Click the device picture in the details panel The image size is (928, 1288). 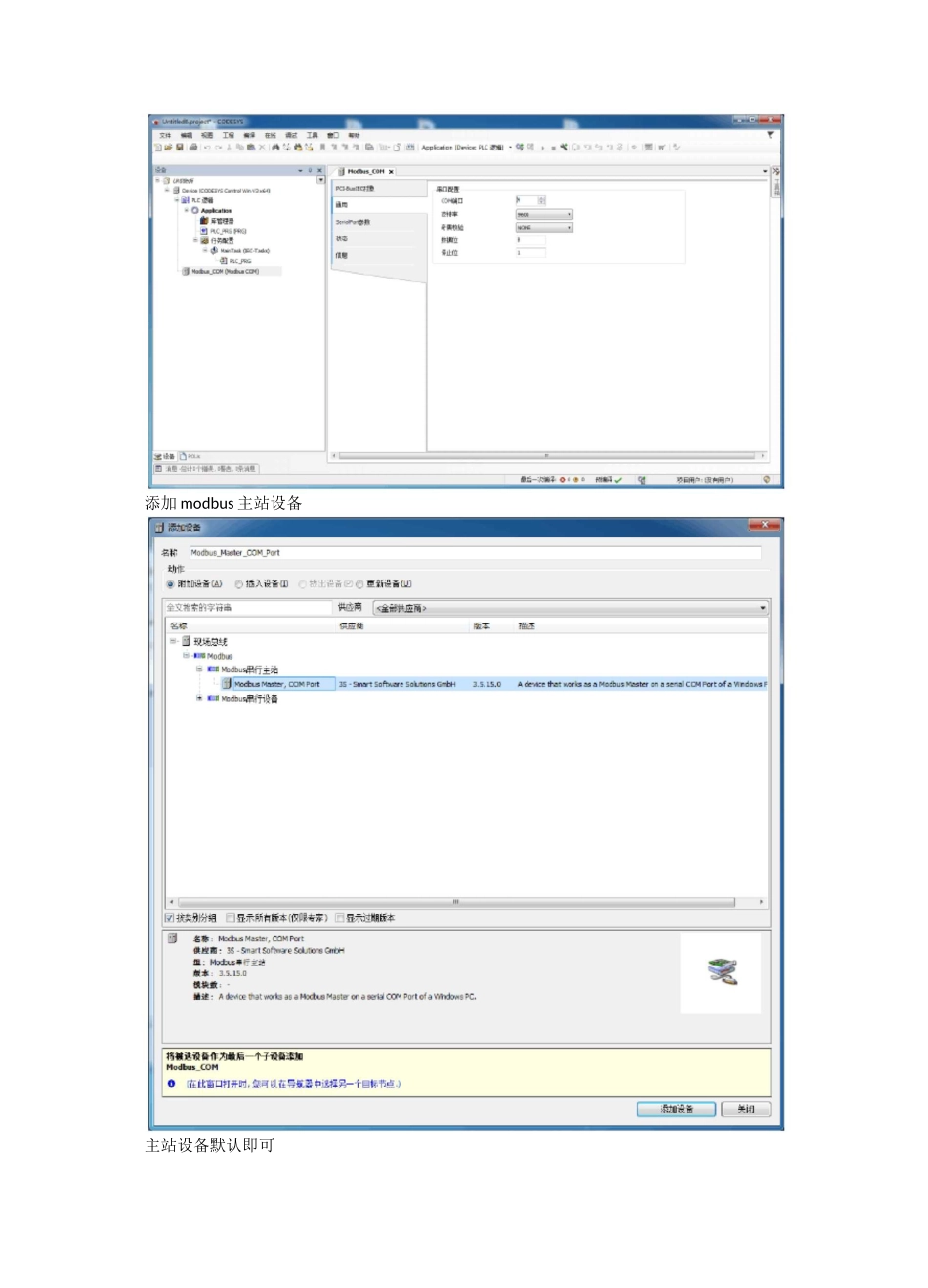tap(721, 971)
